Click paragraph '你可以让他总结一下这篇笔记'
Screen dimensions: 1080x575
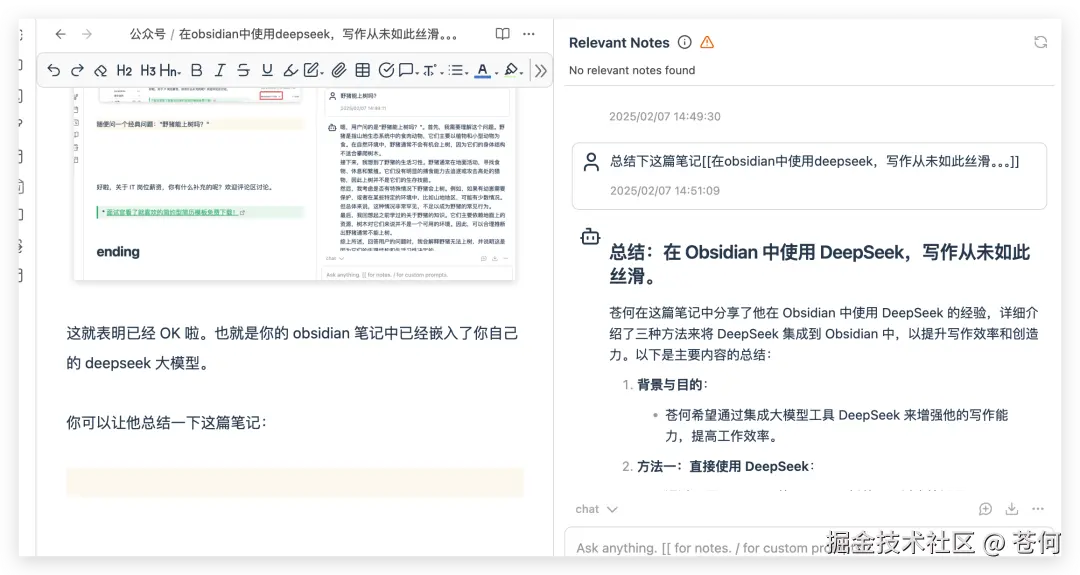(166, 422)
